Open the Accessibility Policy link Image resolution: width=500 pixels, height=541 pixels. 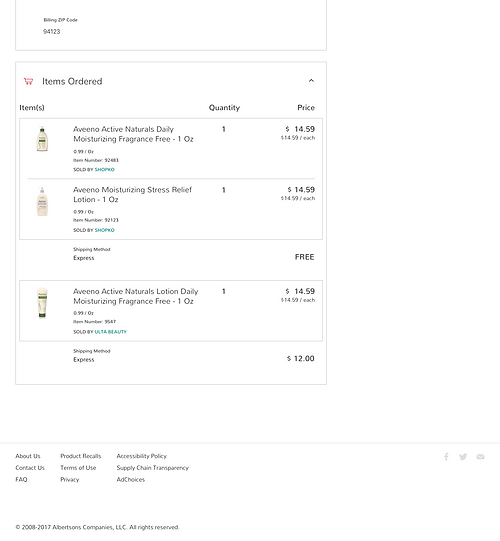141,456
